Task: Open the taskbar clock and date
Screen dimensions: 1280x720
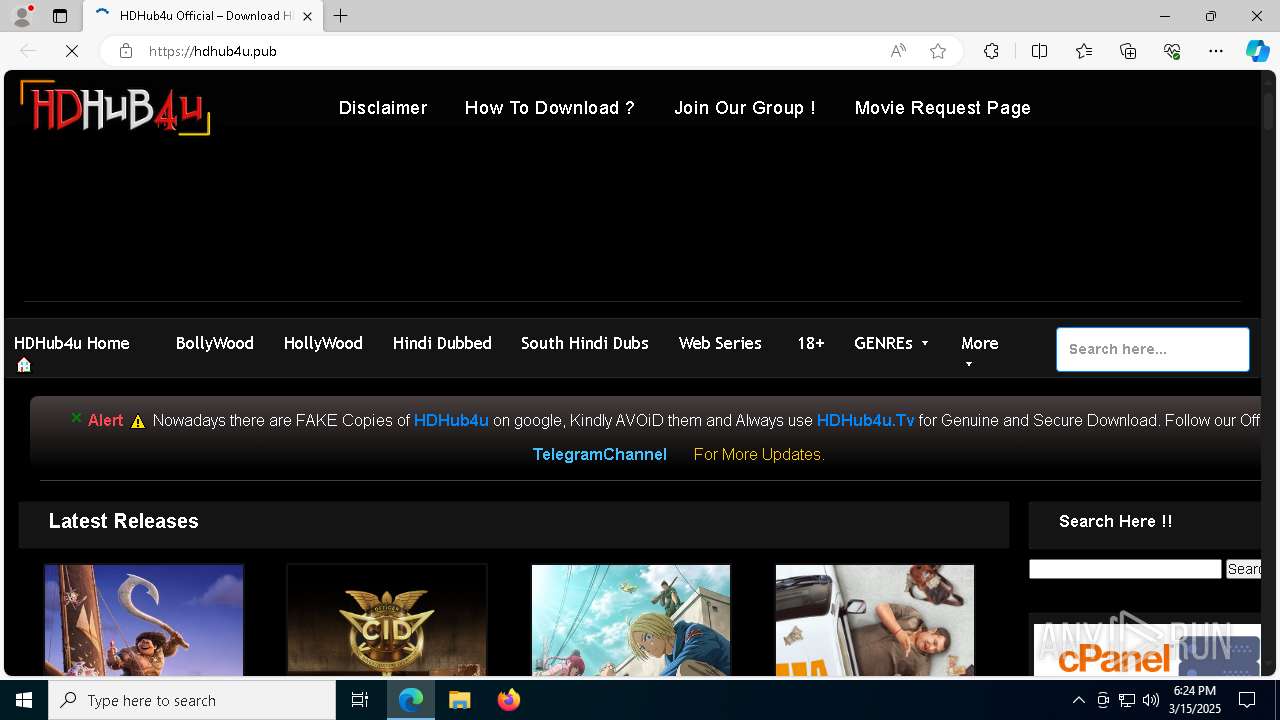Action: [x=1195, y=700]
